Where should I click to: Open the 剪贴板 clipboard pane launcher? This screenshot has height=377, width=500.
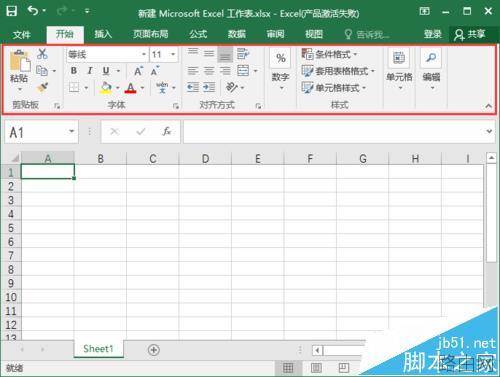click(x=57, y=106)
